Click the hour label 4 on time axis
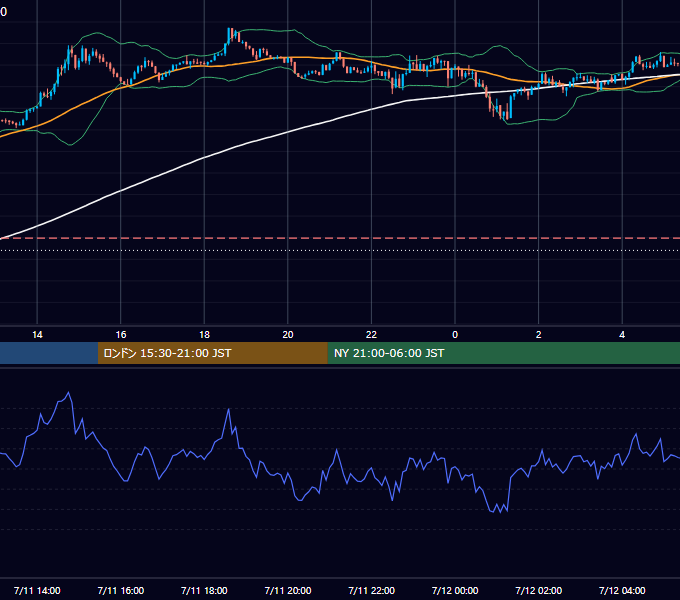Image resolution: width=680 pixels, height=600 pixels. (x=622, y=335)
